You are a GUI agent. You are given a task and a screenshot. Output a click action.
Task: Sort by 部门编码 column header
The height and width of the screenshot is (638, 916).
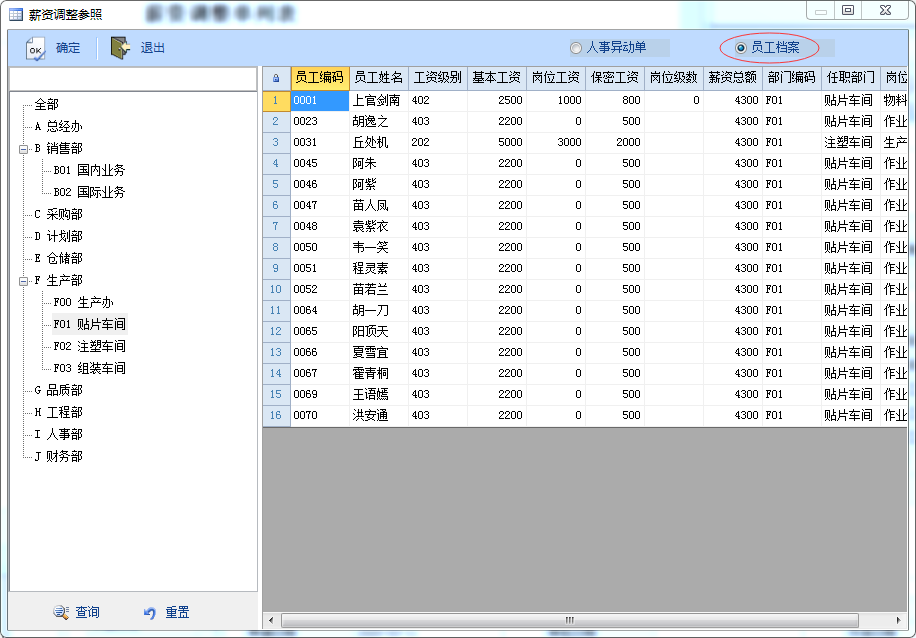point(792,78)
